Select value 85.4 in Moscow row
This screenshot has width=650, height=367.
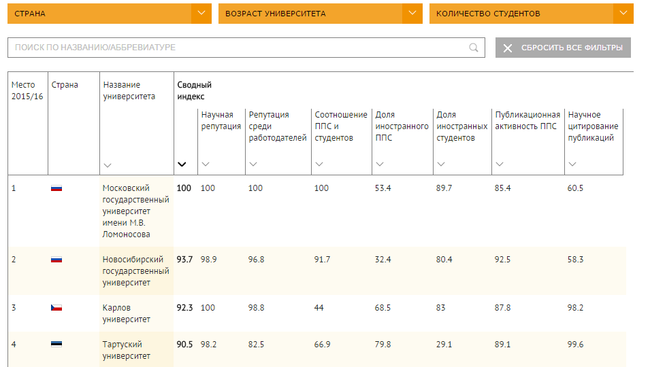(502, 188)
